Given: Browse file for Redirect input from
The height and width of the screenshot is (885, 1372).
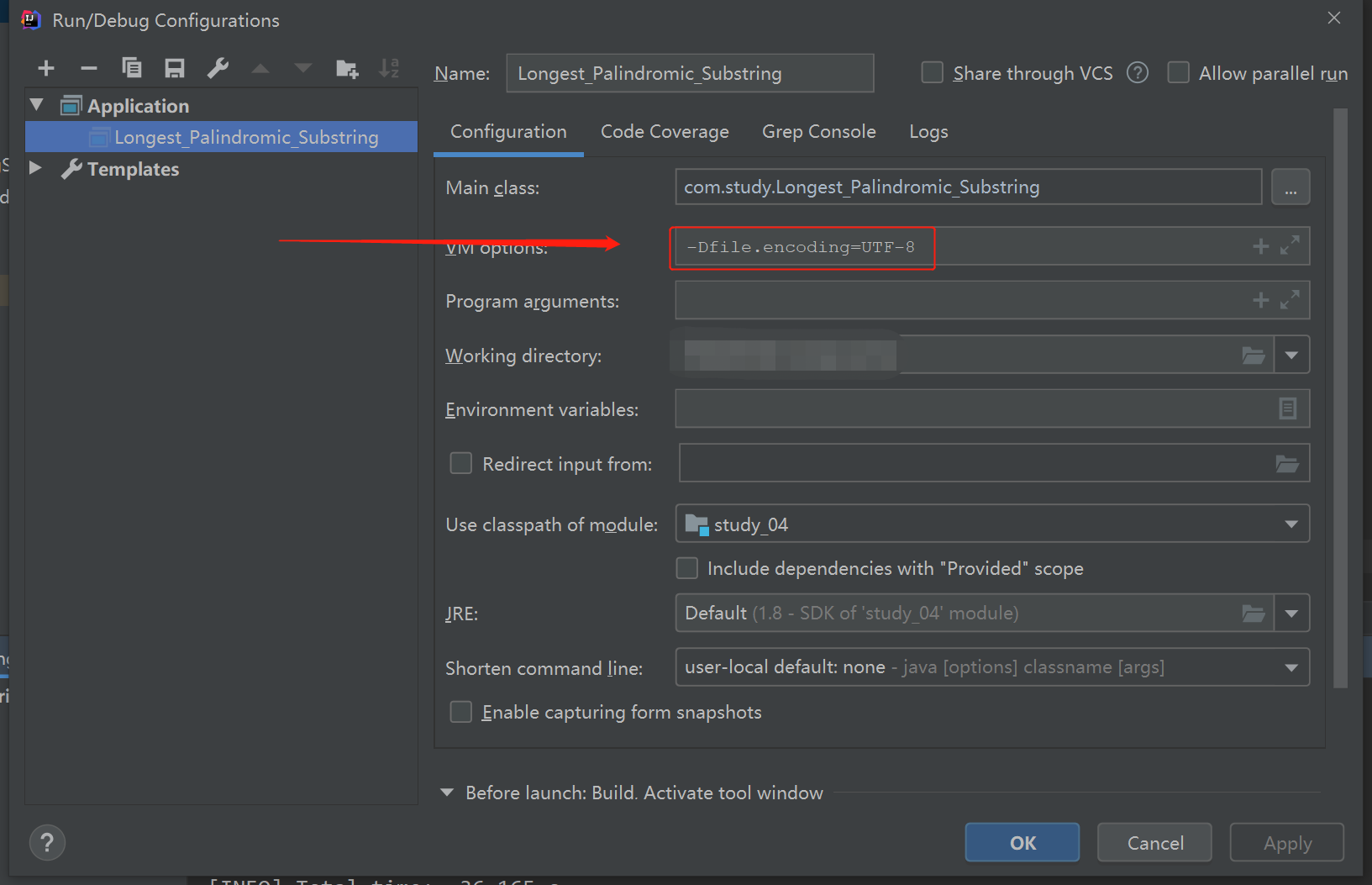Looking at the screenshot, I should point(1287,463).
